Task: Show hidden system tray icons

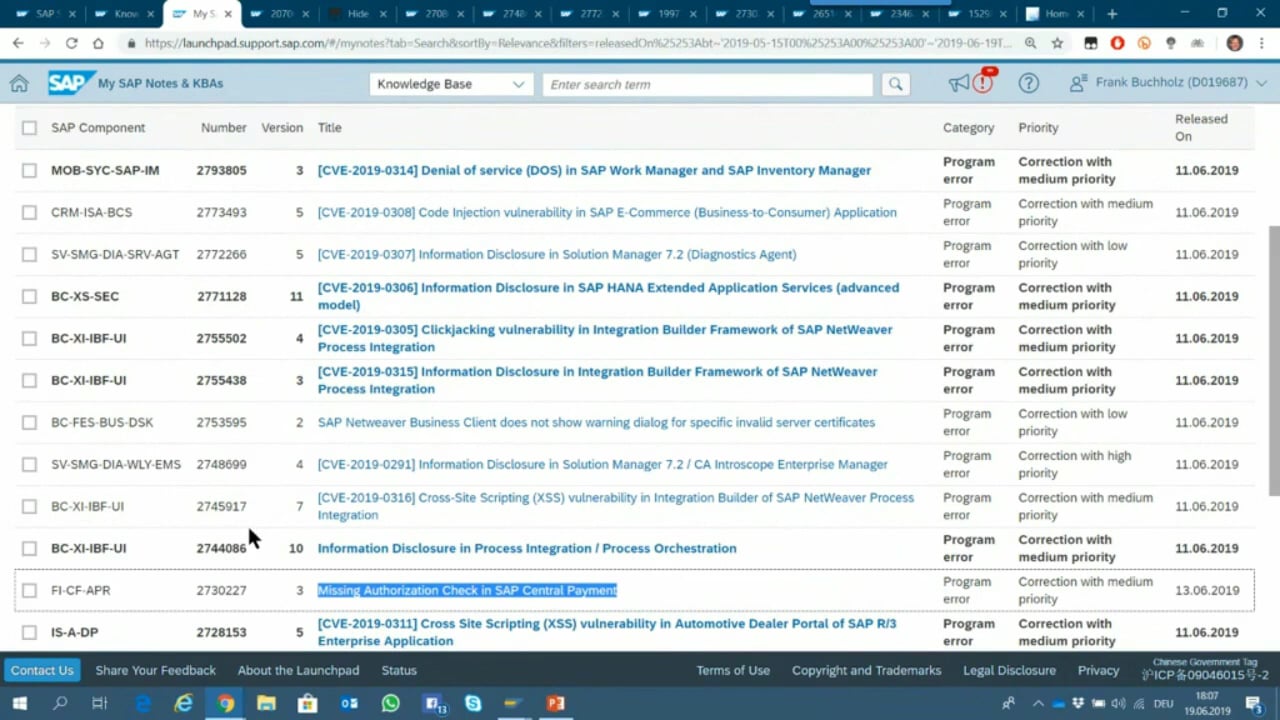Action: click(1038, 704)
